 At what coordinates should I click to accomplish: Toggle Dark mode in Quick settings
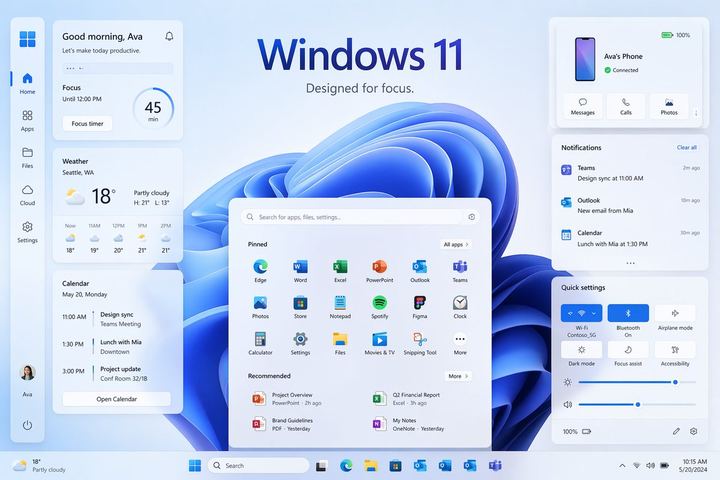[581, 350]
